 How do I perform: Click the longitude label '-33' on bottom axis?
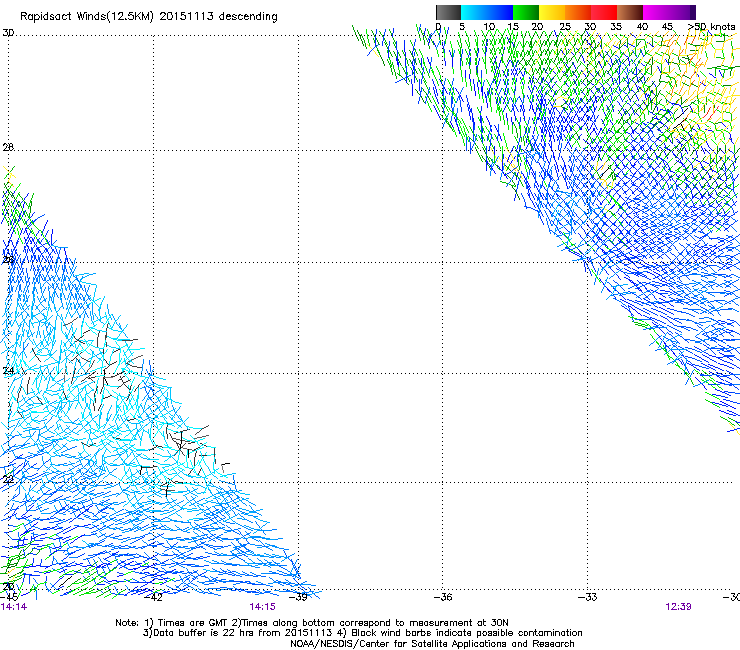coord(588,597)
